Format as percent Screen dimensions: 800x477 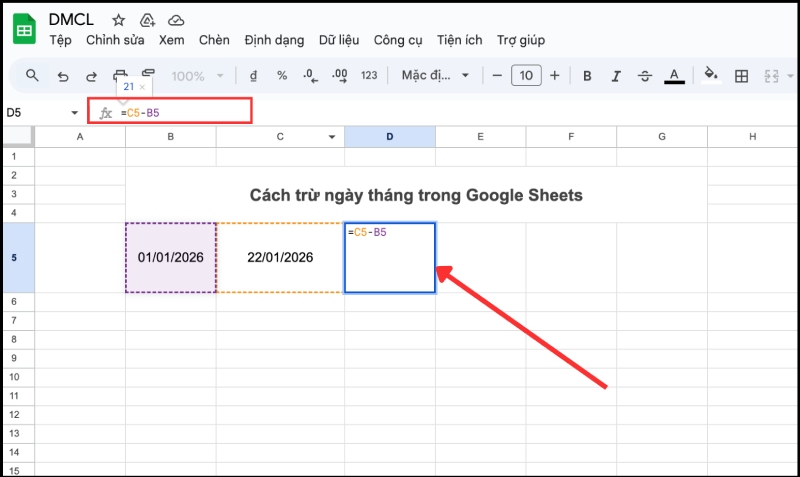[282, 76]
